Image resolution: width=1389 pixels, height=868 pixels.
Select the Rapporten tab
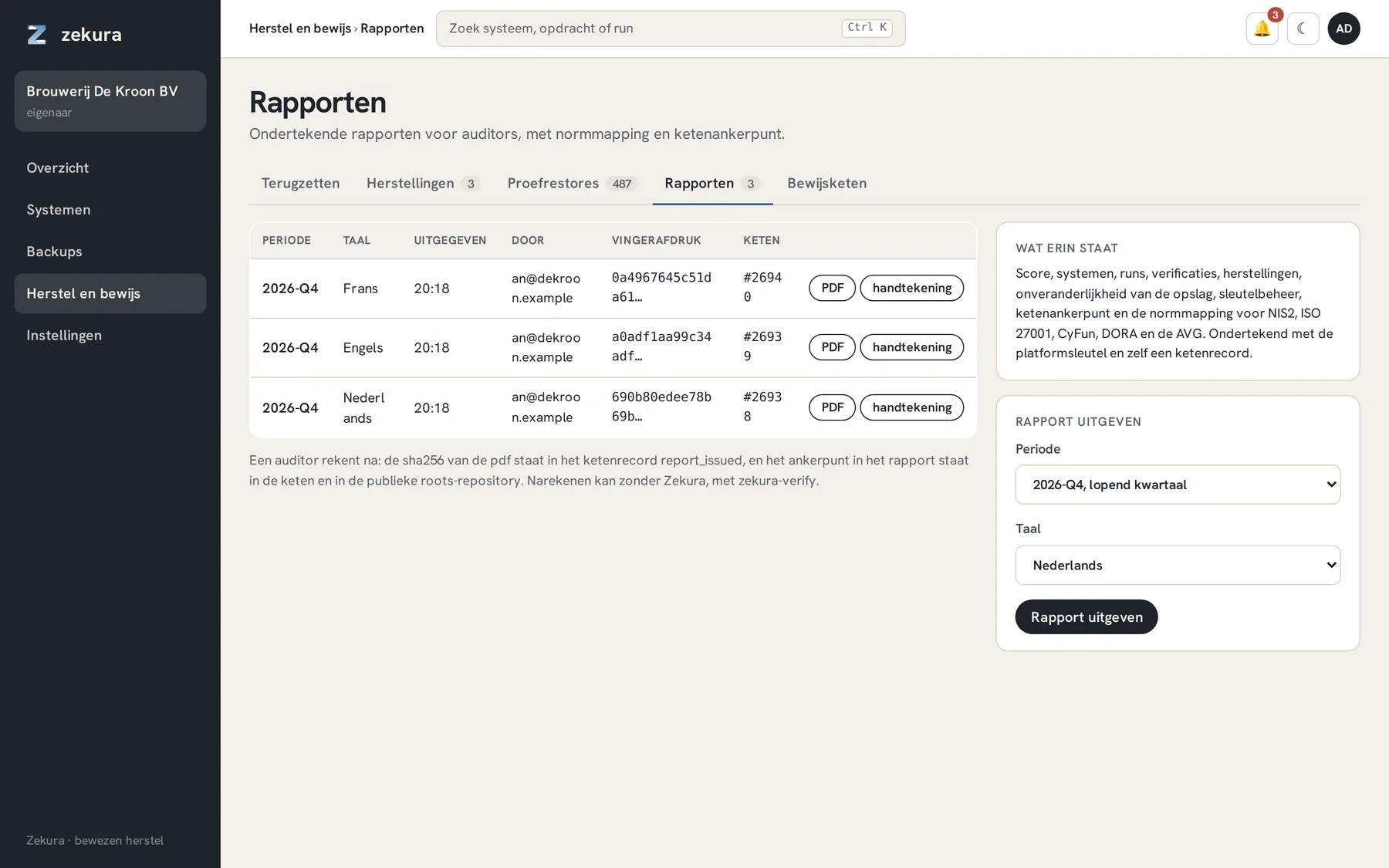(712, 184)
